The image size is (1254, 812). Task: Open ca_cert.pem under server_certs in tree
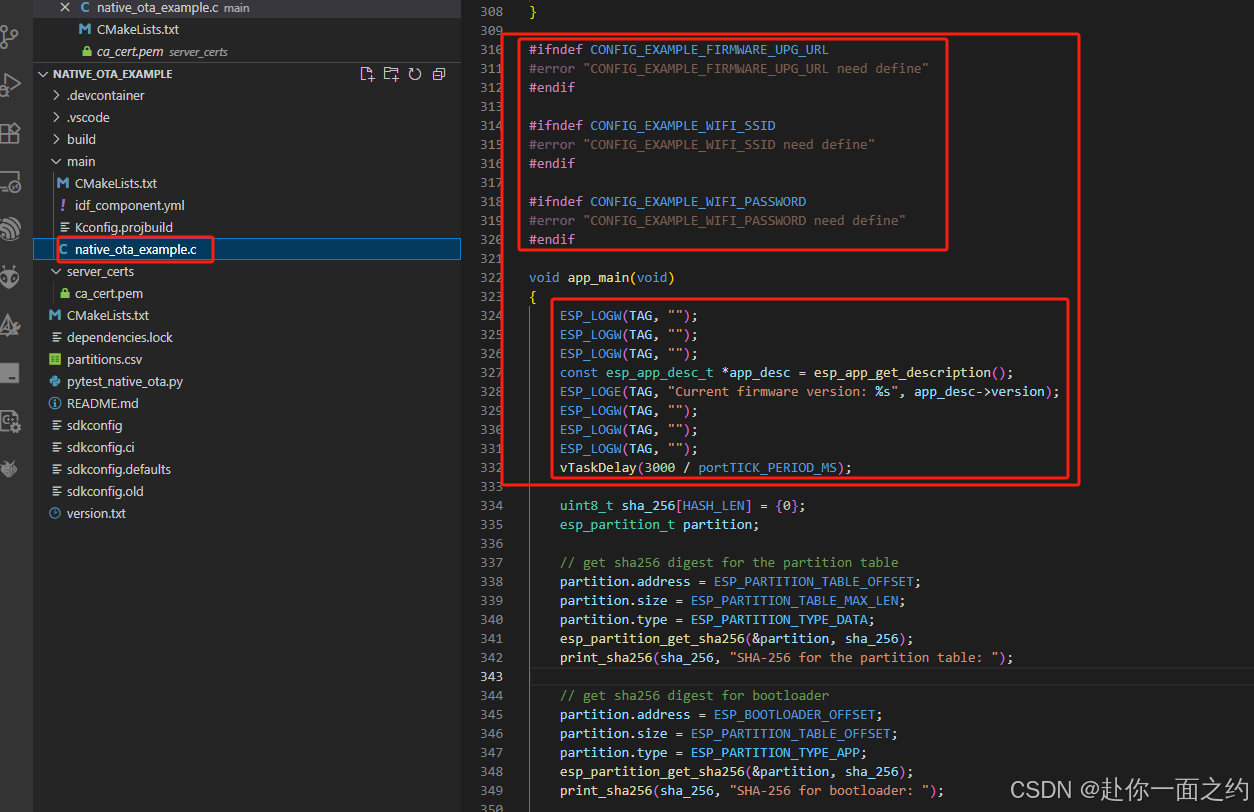click(x=108, y=294)
